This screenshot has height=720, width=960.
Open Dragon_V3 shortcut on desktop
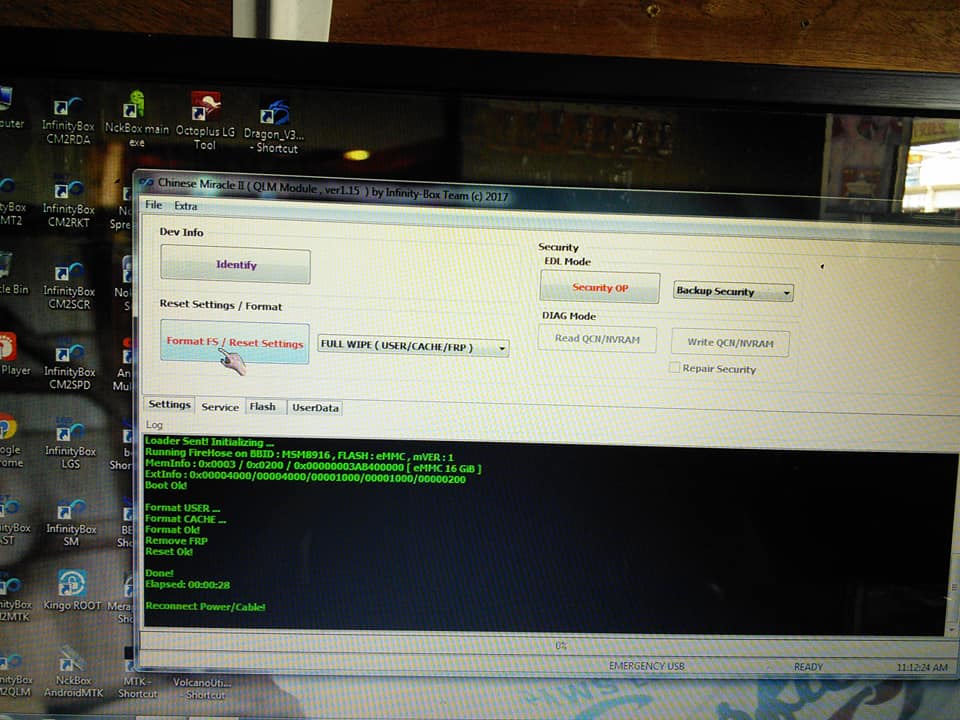(274, 127)
